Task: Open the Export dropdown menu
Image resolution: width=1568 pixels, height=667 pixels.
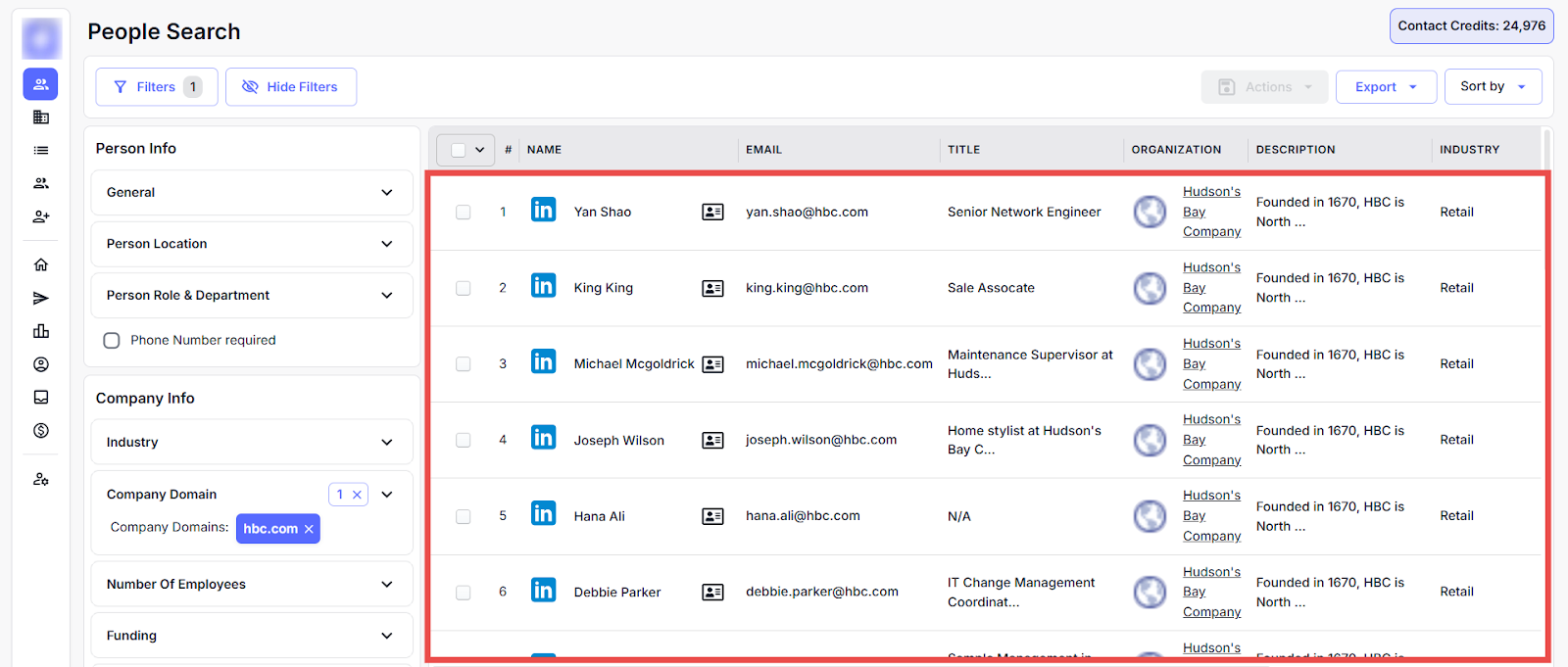Action: point(1385,87)
